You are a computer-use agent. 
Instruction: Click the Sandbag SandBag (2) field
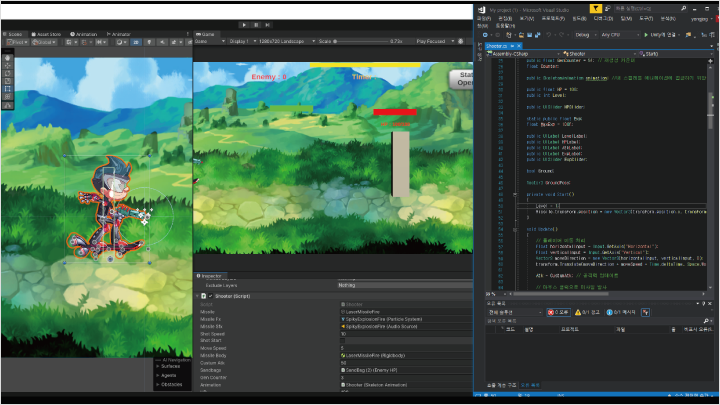click(x=406, y=370)
